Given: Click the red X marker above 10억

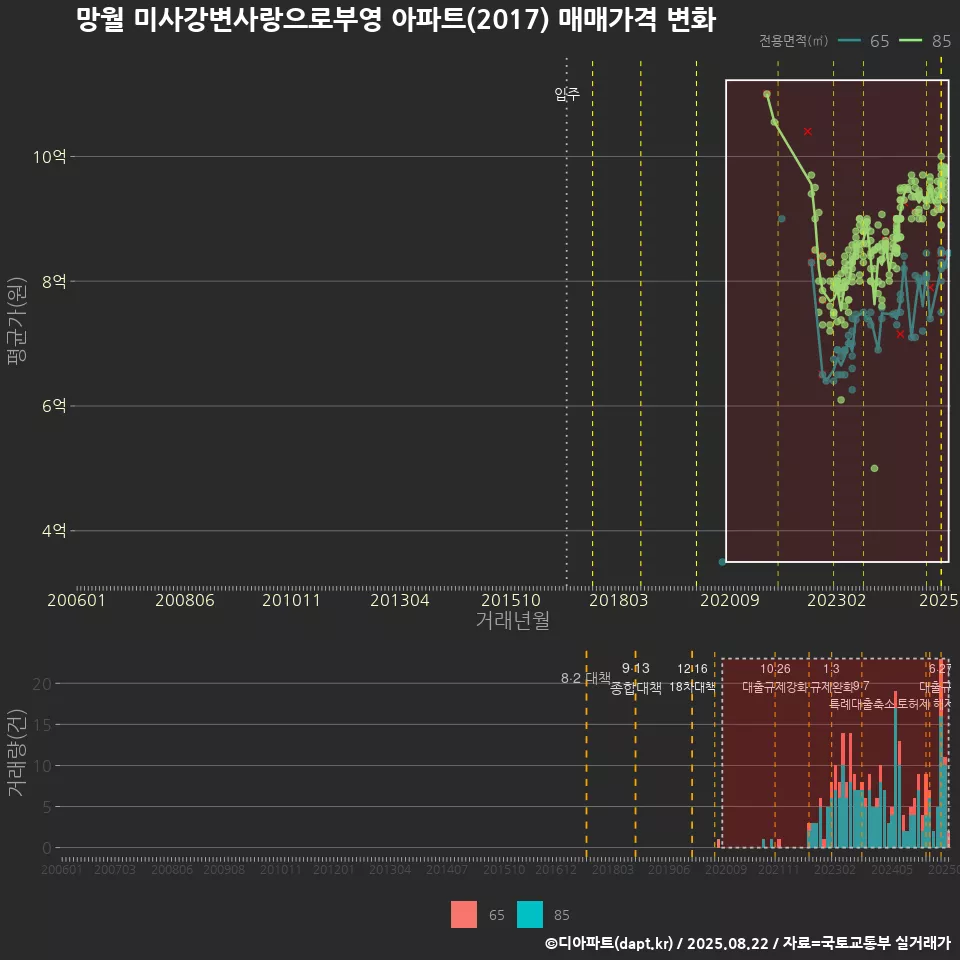Looking at the screenshot, I should click(808, 132).
